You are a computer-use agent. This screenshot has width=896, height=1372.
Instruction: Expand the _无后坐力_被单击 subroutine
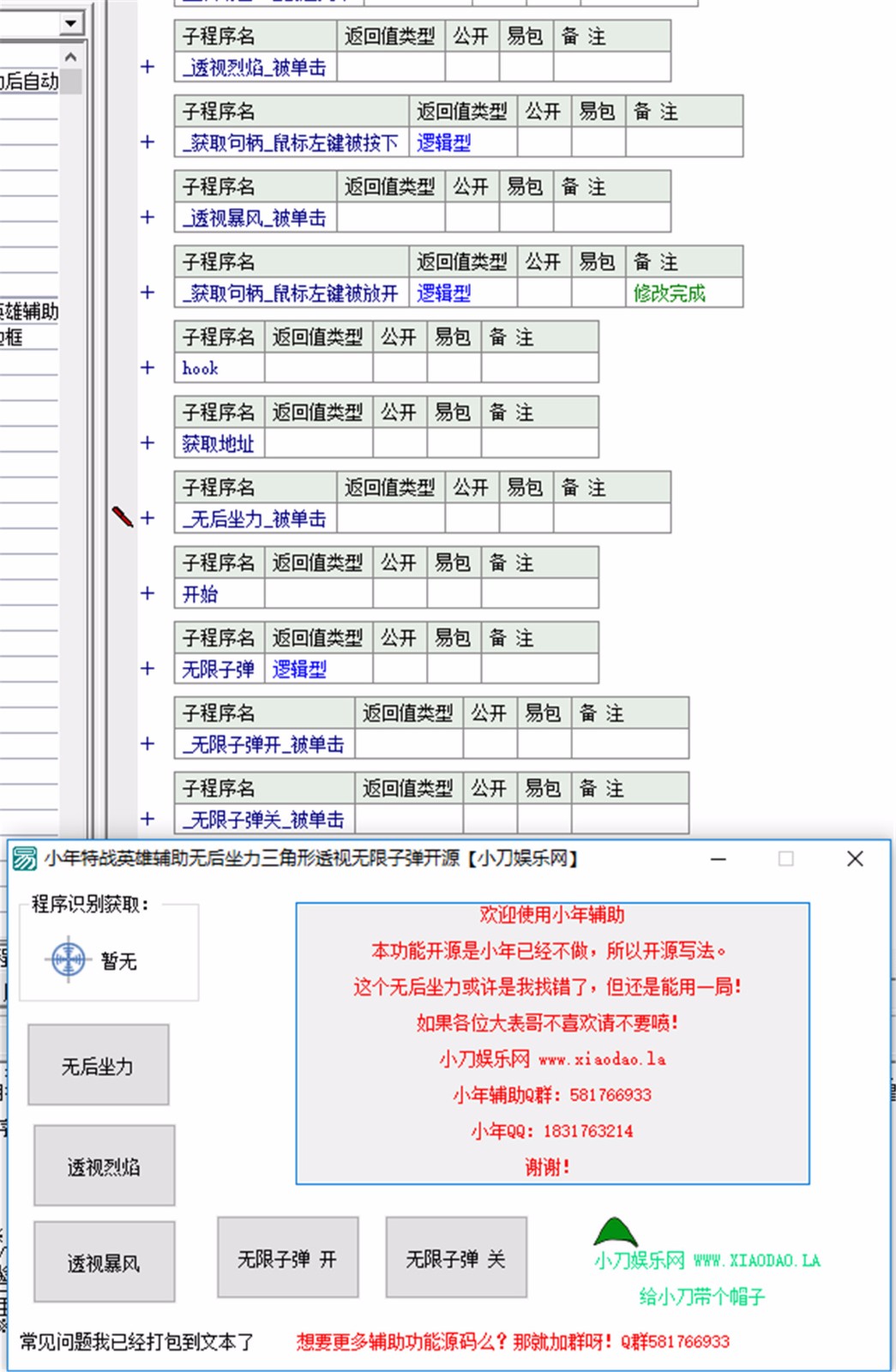147,518
